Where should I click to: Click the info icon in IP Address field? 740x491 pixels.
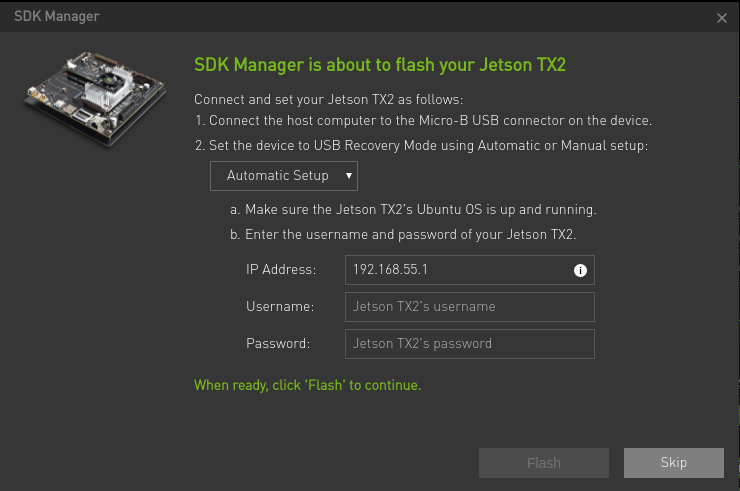579,270
